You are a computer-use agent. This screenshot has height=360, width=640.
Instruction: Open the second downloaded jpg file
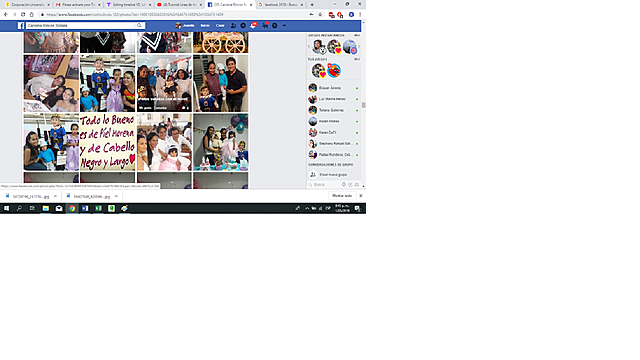click(x=89, y=196)
